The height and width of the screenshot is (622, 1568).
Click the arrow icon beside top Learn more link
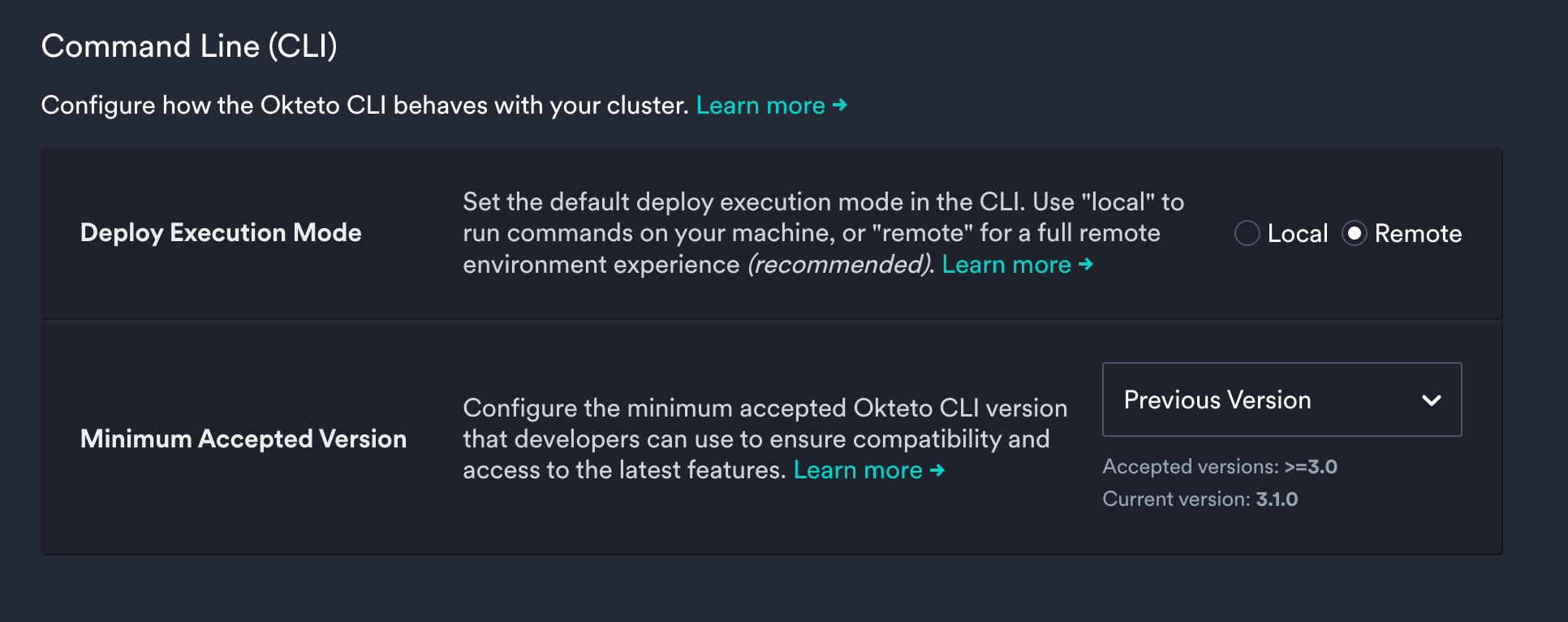click(x=840, y=106)
